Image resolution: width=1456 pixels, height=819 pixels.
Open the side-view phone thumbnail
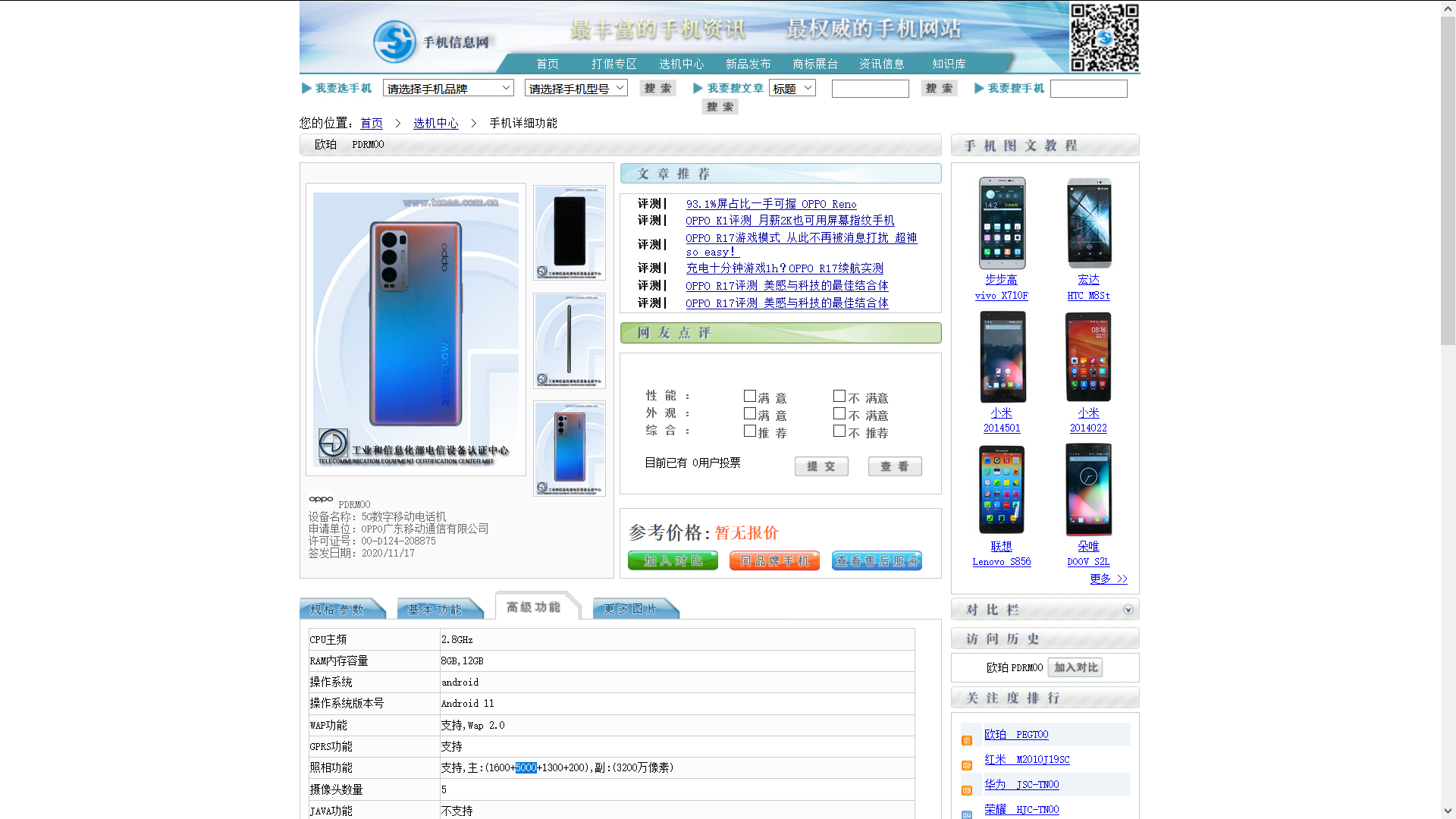570,340
